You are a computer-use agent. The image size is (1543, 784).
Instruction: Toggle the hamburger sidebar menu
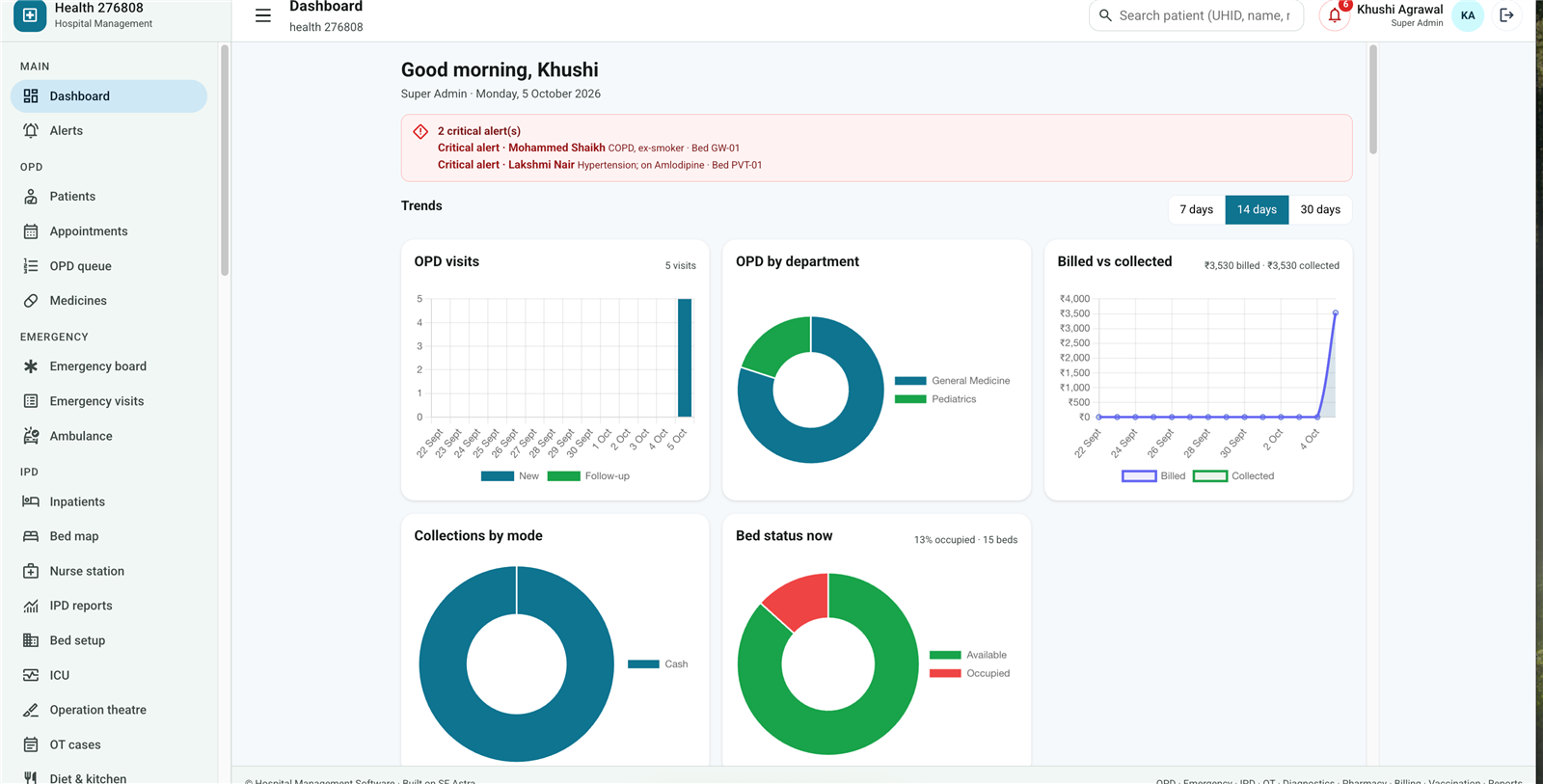click(262, 15)
